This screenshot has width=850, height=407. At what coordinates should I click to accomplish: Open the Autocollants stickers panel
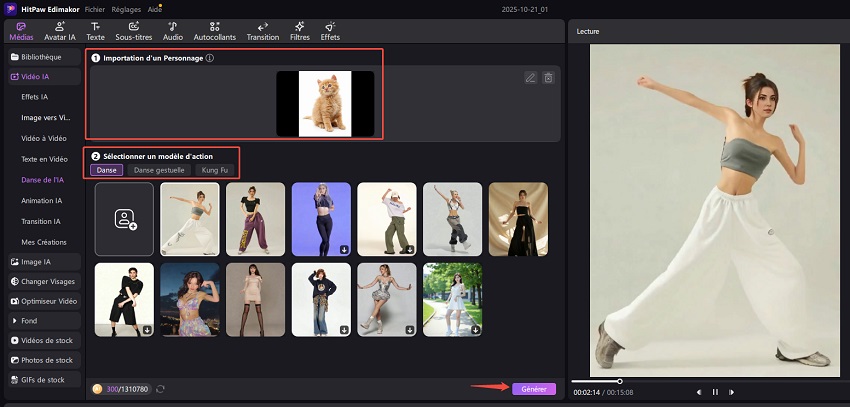pos(215,30)
